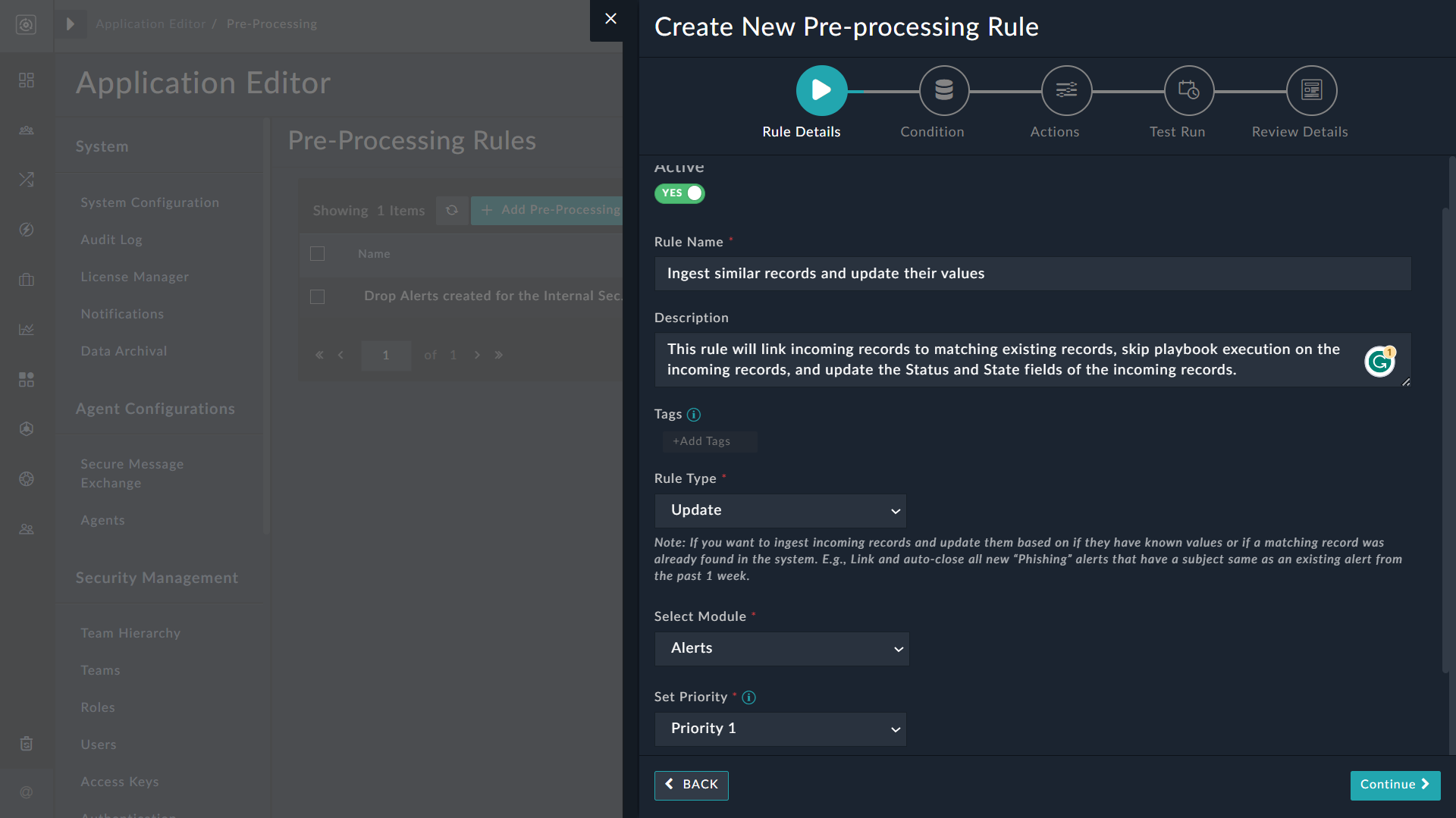Refresh the Pre-Processing Rules list
1456x818 pixels.
click(x=452, y=210)
